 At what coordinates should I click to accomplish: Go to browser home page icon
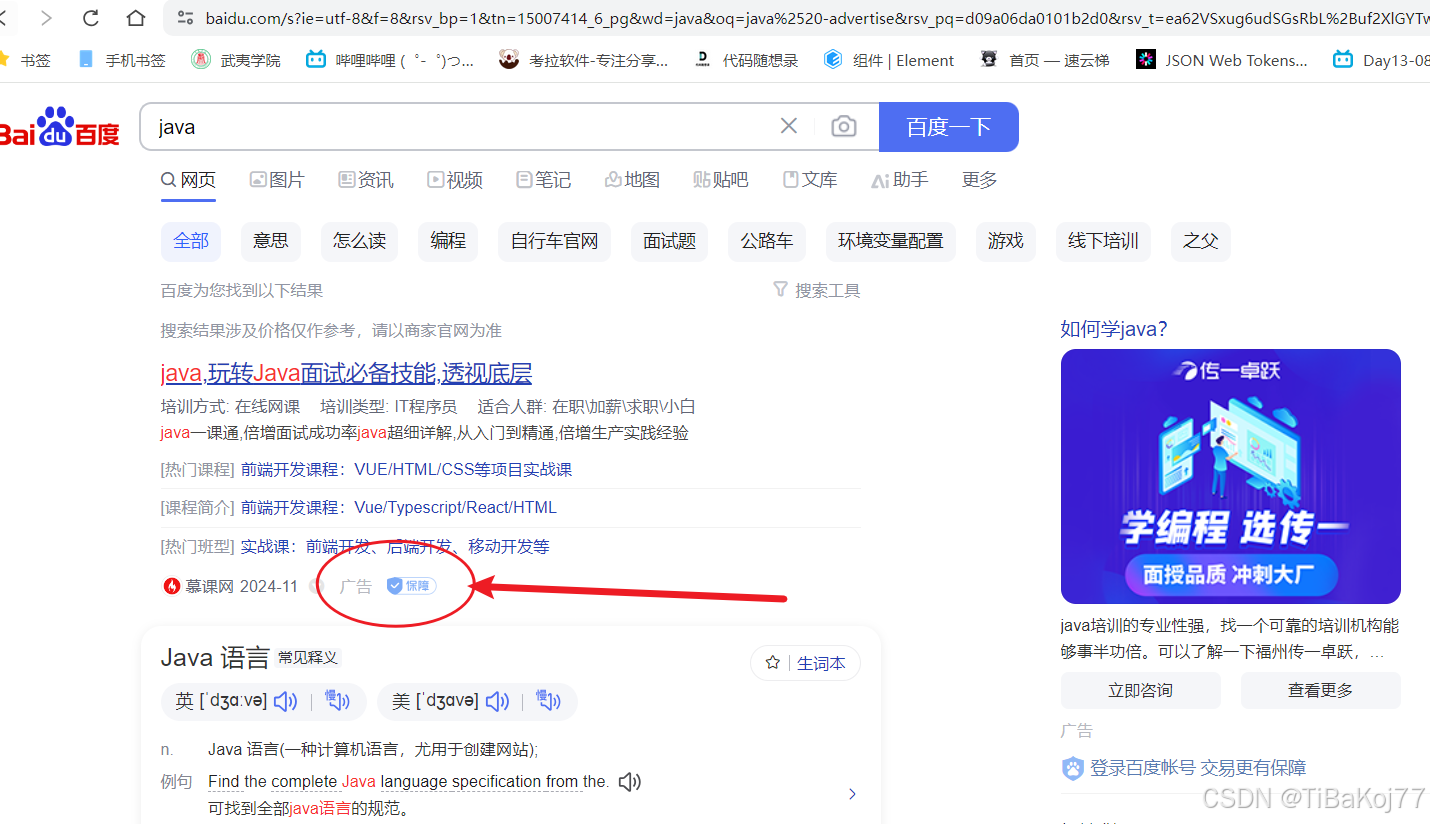(136, 17)
